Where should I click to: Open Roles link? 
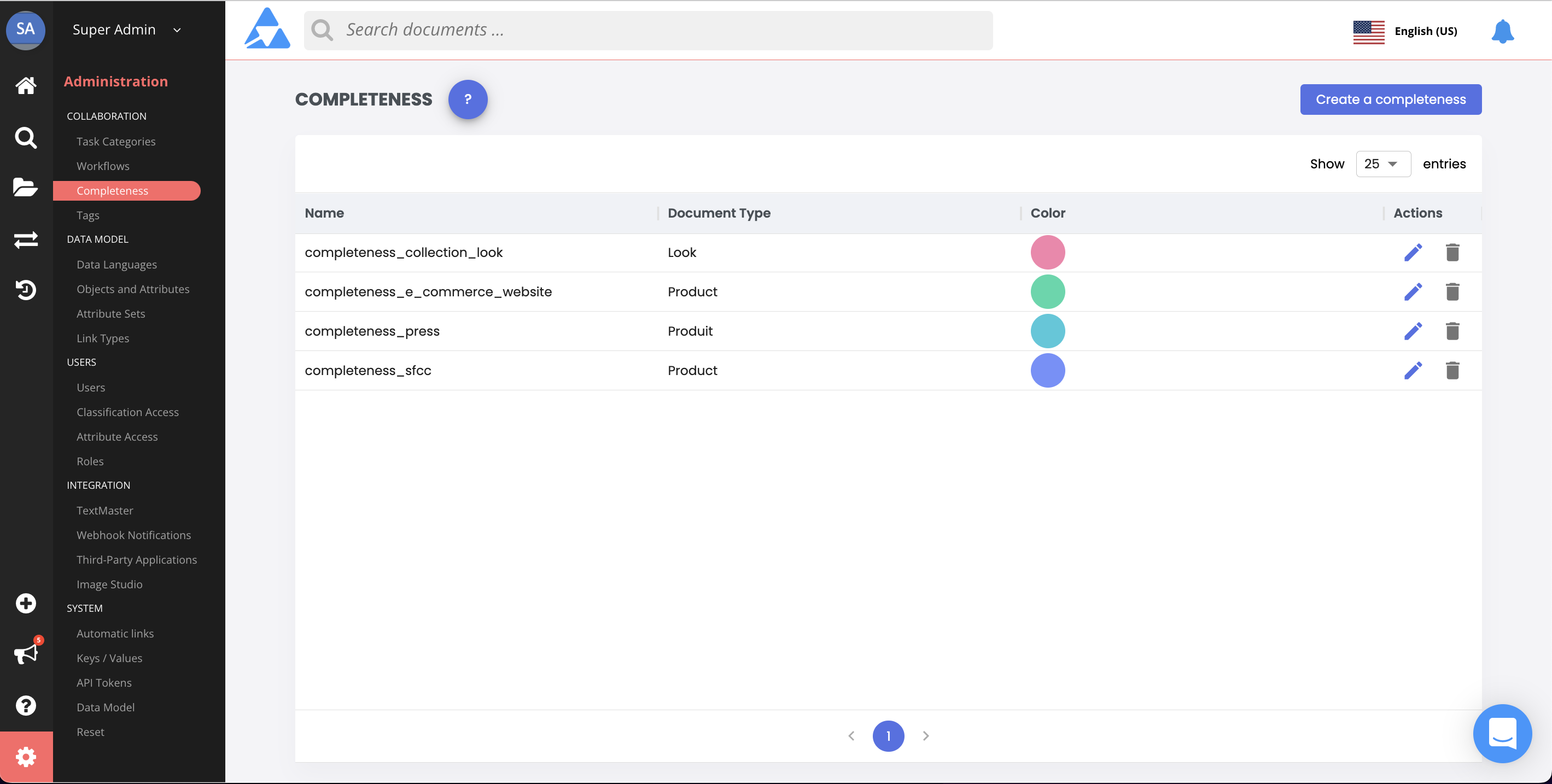(90, 461)
